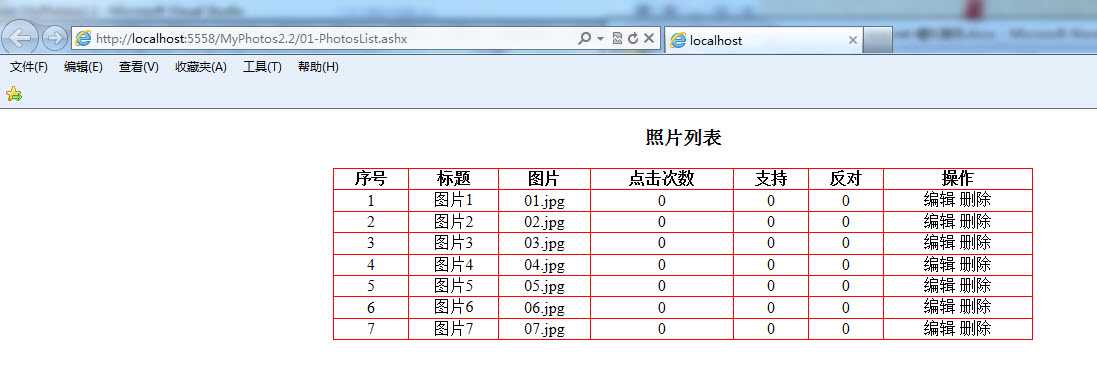Click the page icon beside the URL
Viewport: 1097px width, 366px height.
click(x=83, y=38)
